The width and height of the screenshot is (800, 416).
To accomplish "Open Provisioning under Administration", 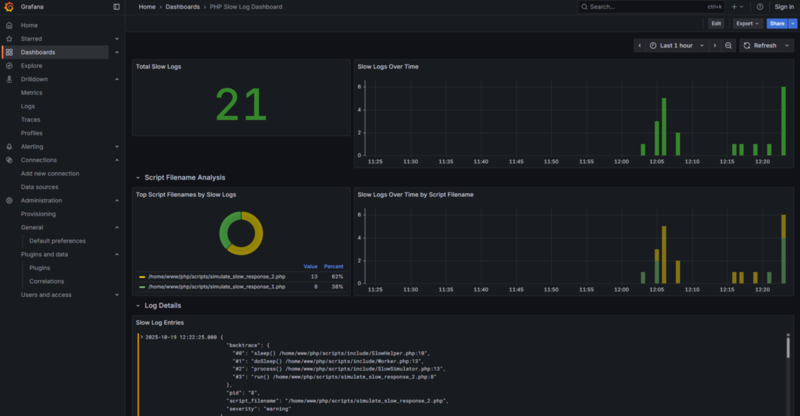I will (38, 214).
